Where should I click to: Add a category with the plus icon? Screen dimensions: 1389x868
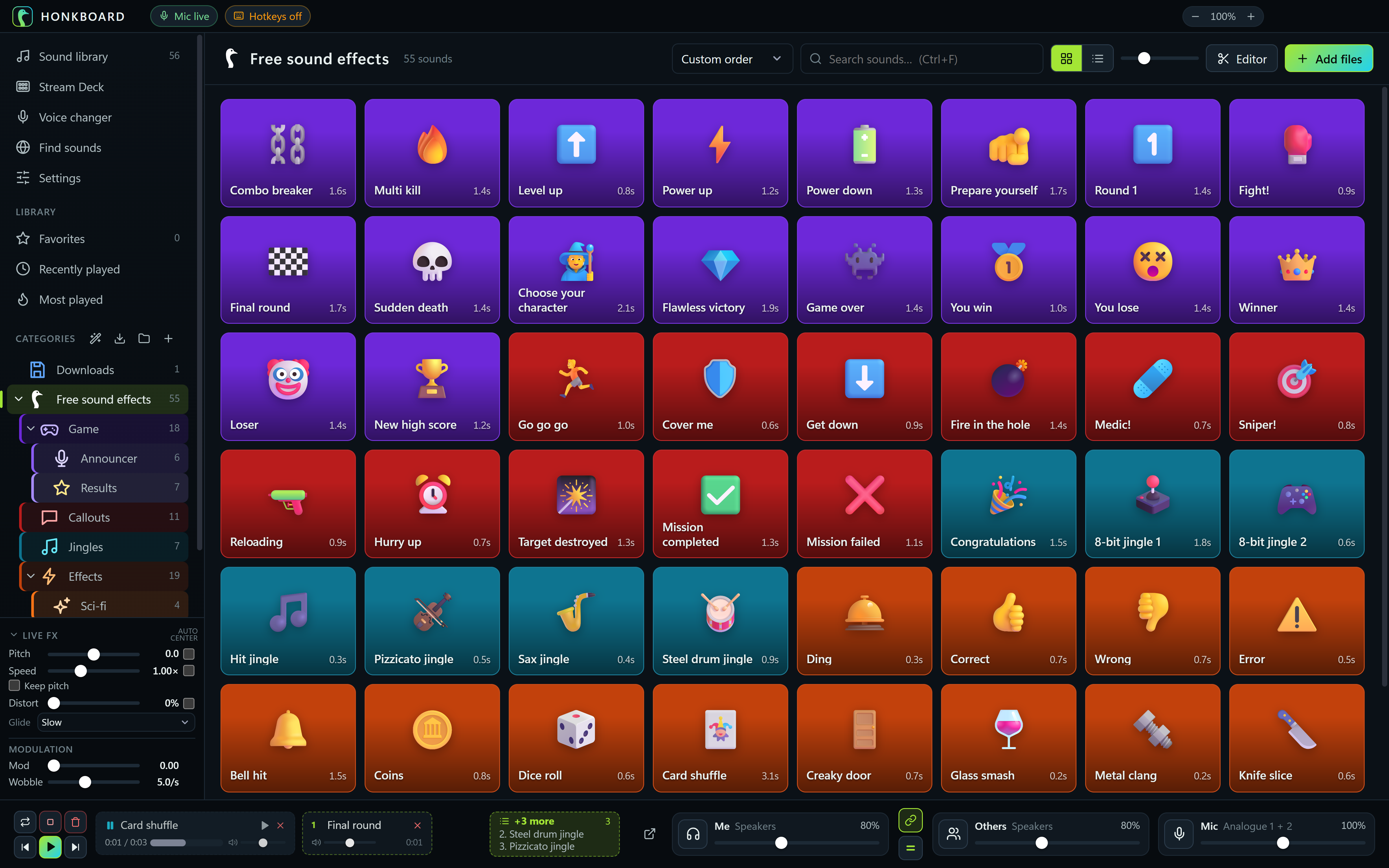tap(168, 339)
